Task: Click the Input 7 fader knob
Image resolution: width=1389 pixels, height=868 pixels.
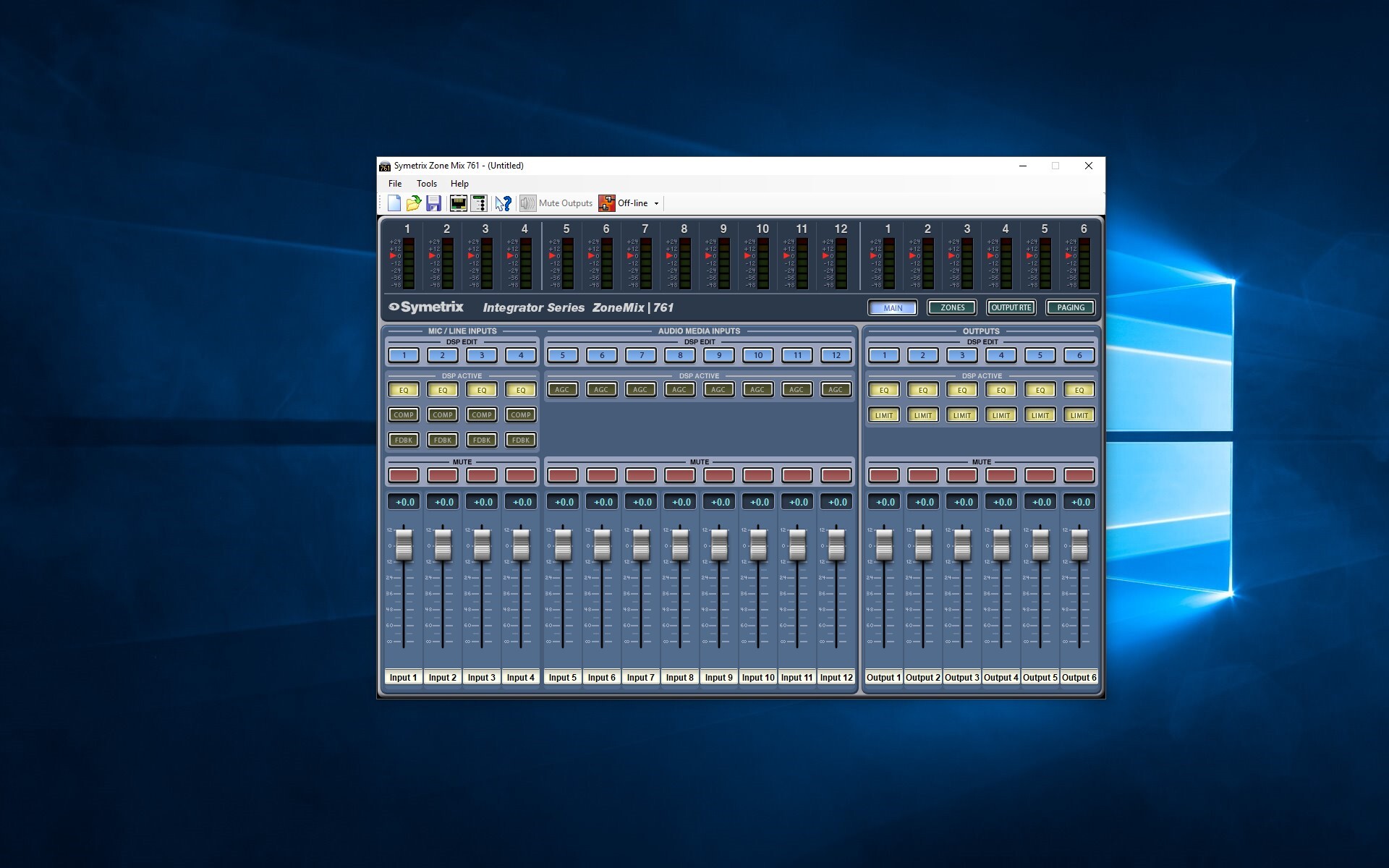Action: click(x=641, y=544)
